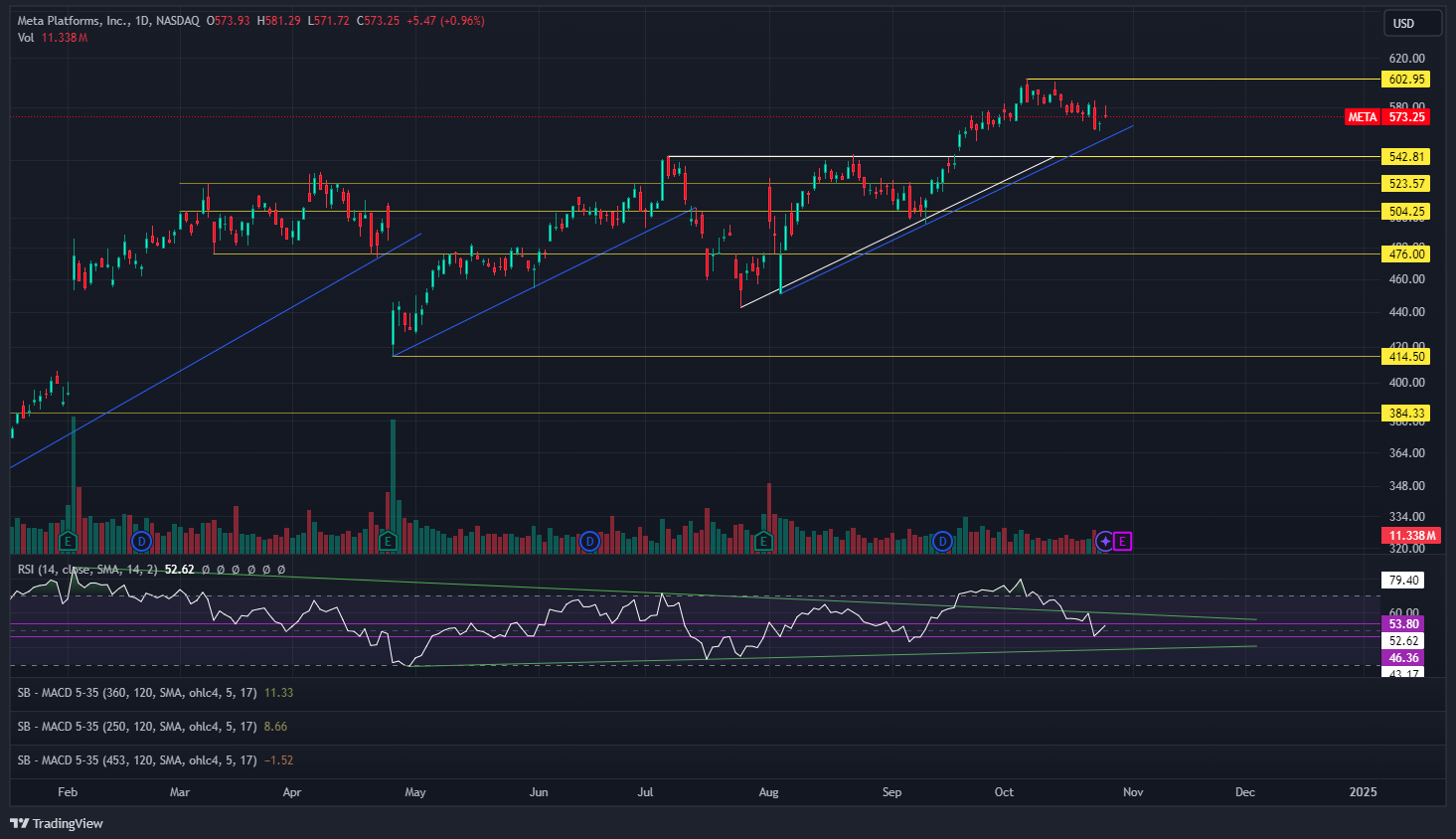Click the 523.57 price level label
Screen dimensions: 1456x839
[1406, 184]
